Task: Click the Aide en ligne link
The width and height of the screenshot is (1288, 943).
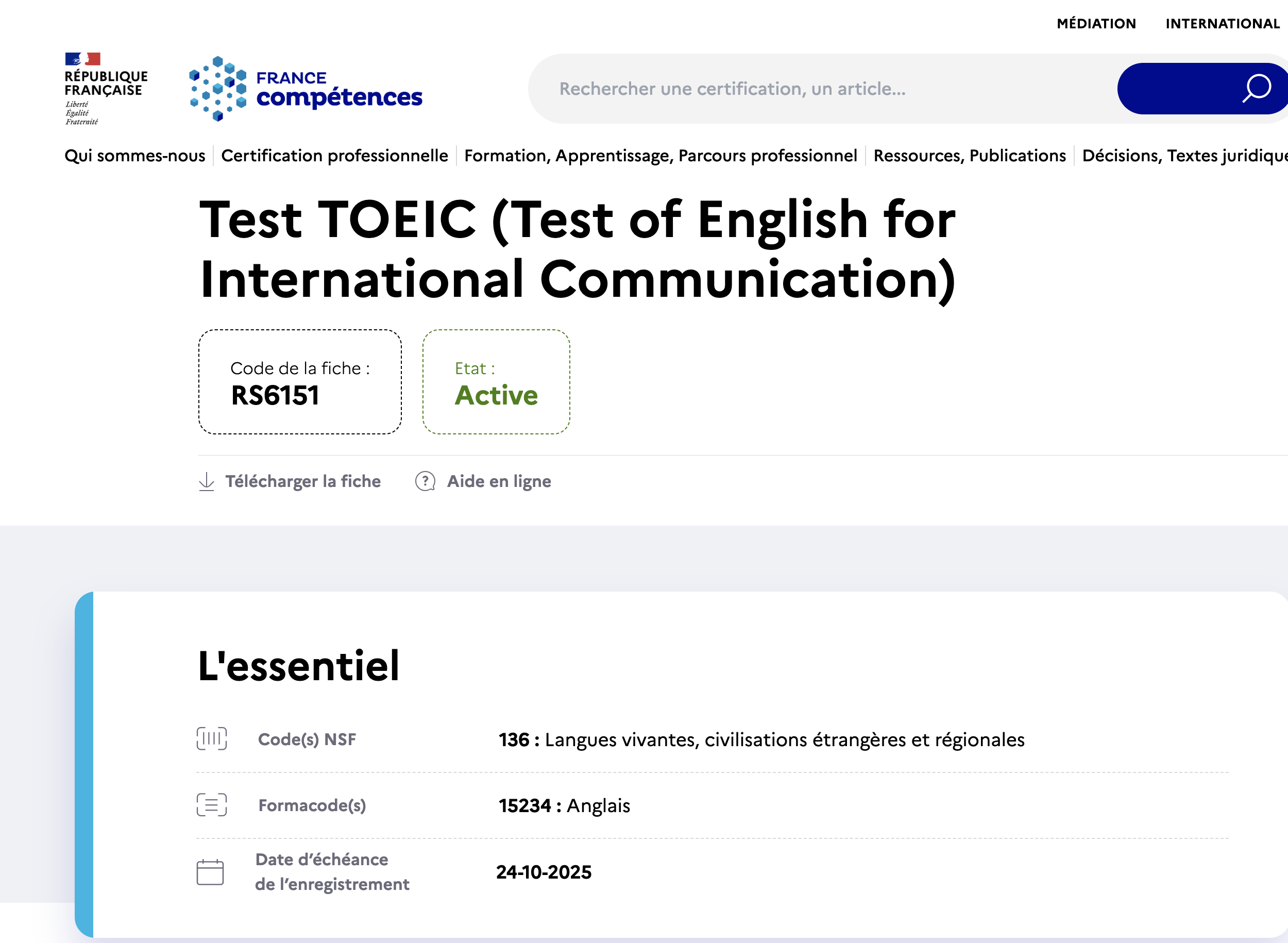Action: 499,481
